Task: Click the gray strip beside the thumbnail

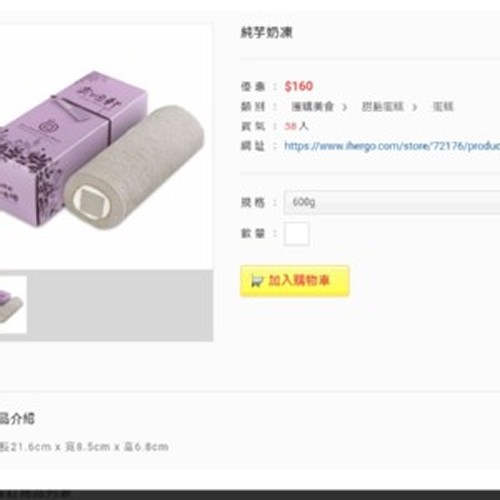Action: [x=120, y=305]
